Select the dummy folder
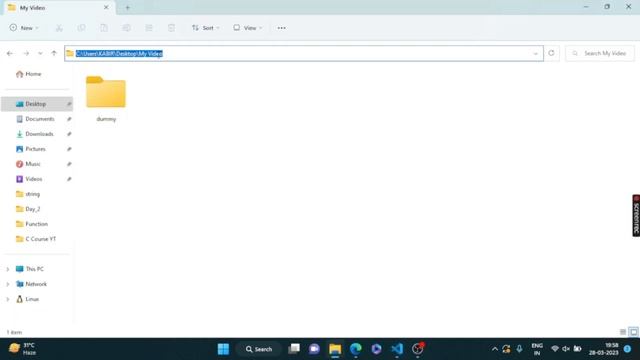 (106, 99)
